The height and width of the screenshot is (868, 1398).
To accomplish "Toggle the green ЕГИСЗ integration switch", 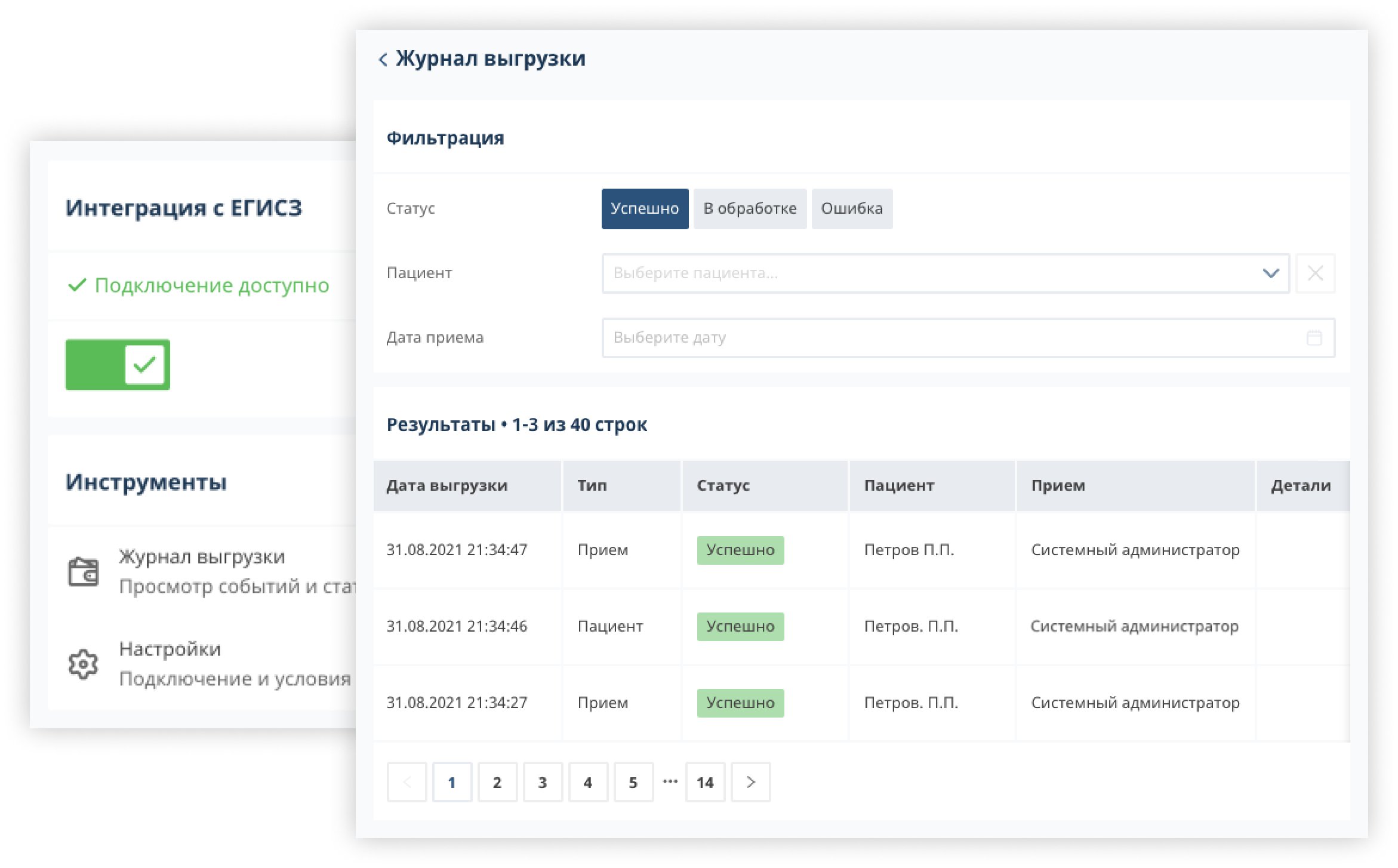I will tap(118, 365).
